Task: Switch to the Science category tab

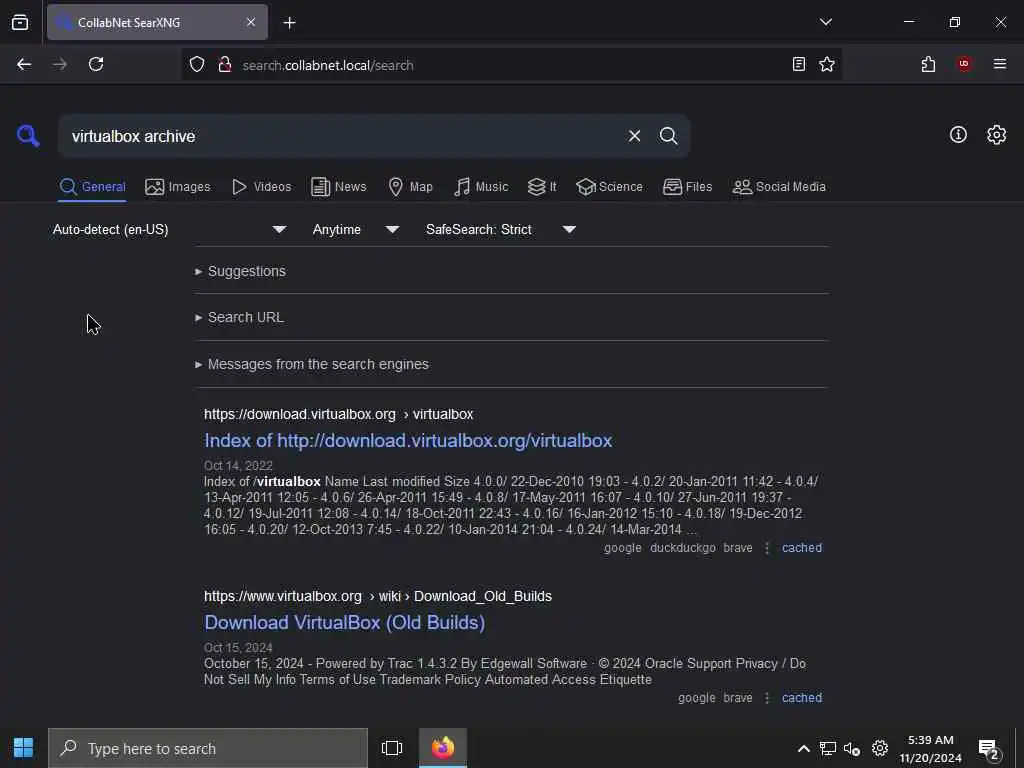Action: coord(609,187)
